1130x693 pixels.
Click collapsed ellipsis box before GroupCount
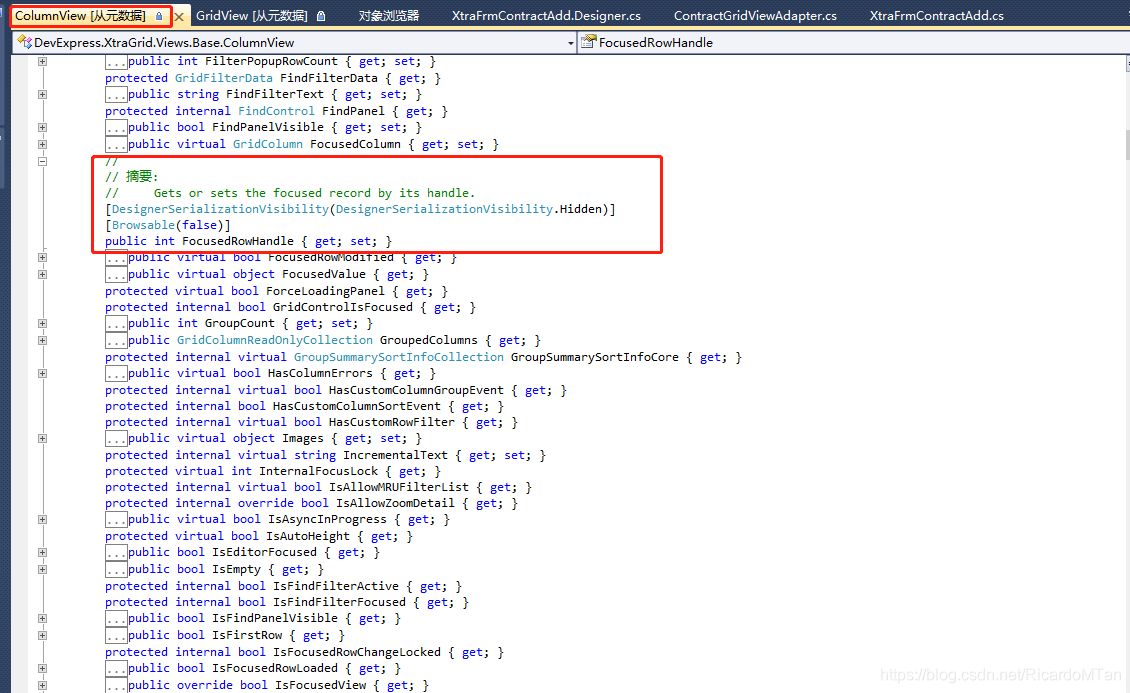(116, 324)
